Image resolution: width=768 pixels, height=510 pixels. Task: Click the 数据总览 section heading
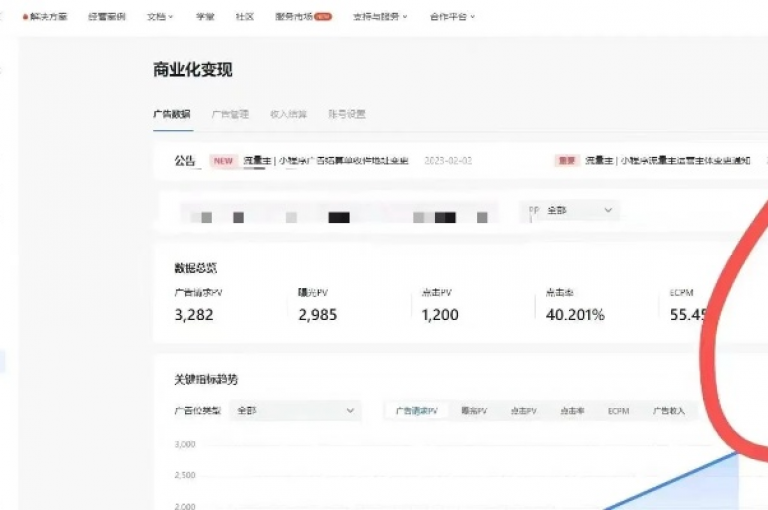195,268
